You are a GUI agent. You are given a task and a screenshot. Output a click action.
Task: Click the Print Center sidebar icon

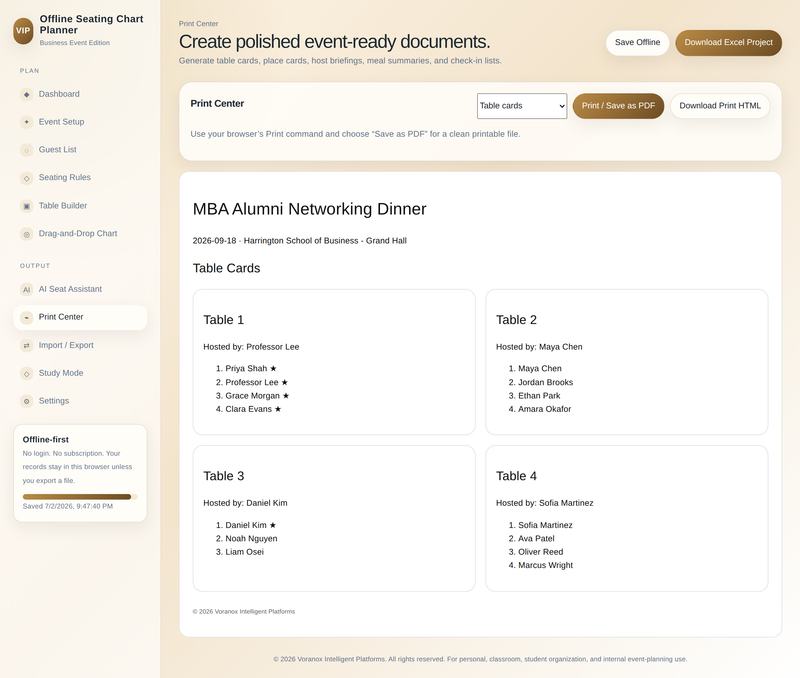click(27, 317)
